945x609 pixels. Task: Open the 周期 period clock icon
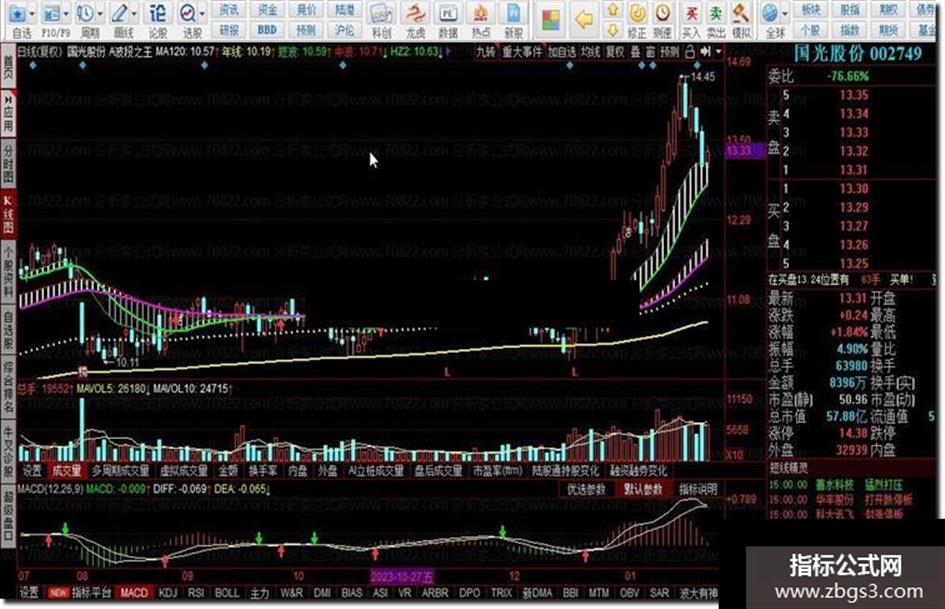point(86,14)
